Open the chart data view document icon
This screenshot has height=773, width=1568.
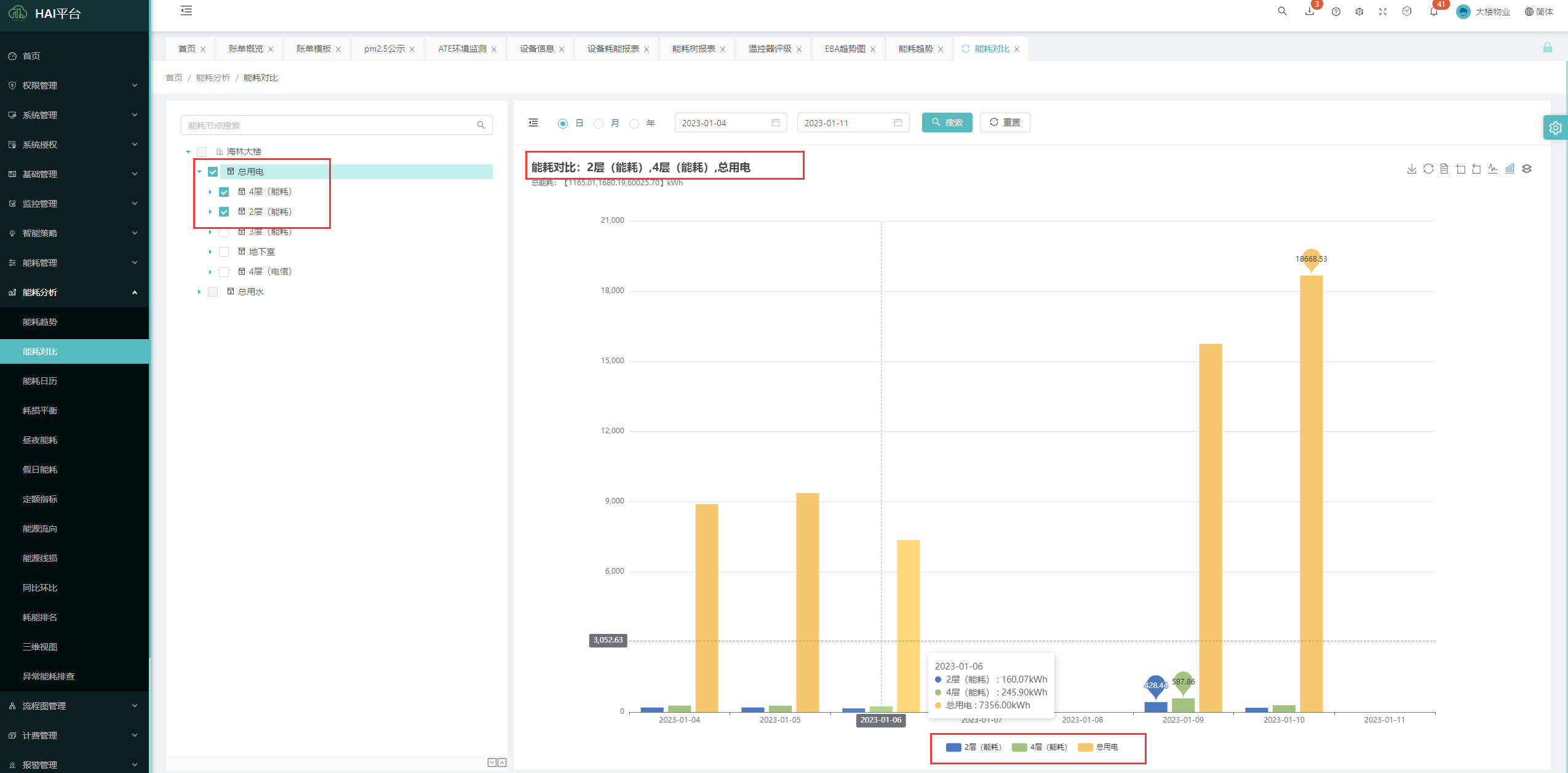click(1444, 169)
